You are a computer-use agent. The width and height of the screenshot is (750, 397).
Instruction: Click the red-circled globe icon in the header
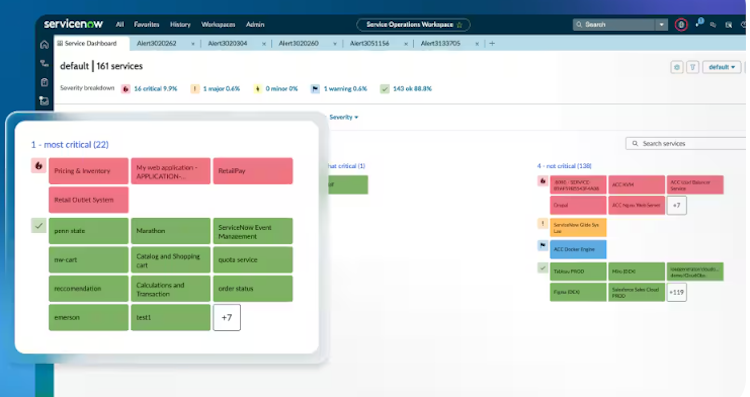click(681, 24)
